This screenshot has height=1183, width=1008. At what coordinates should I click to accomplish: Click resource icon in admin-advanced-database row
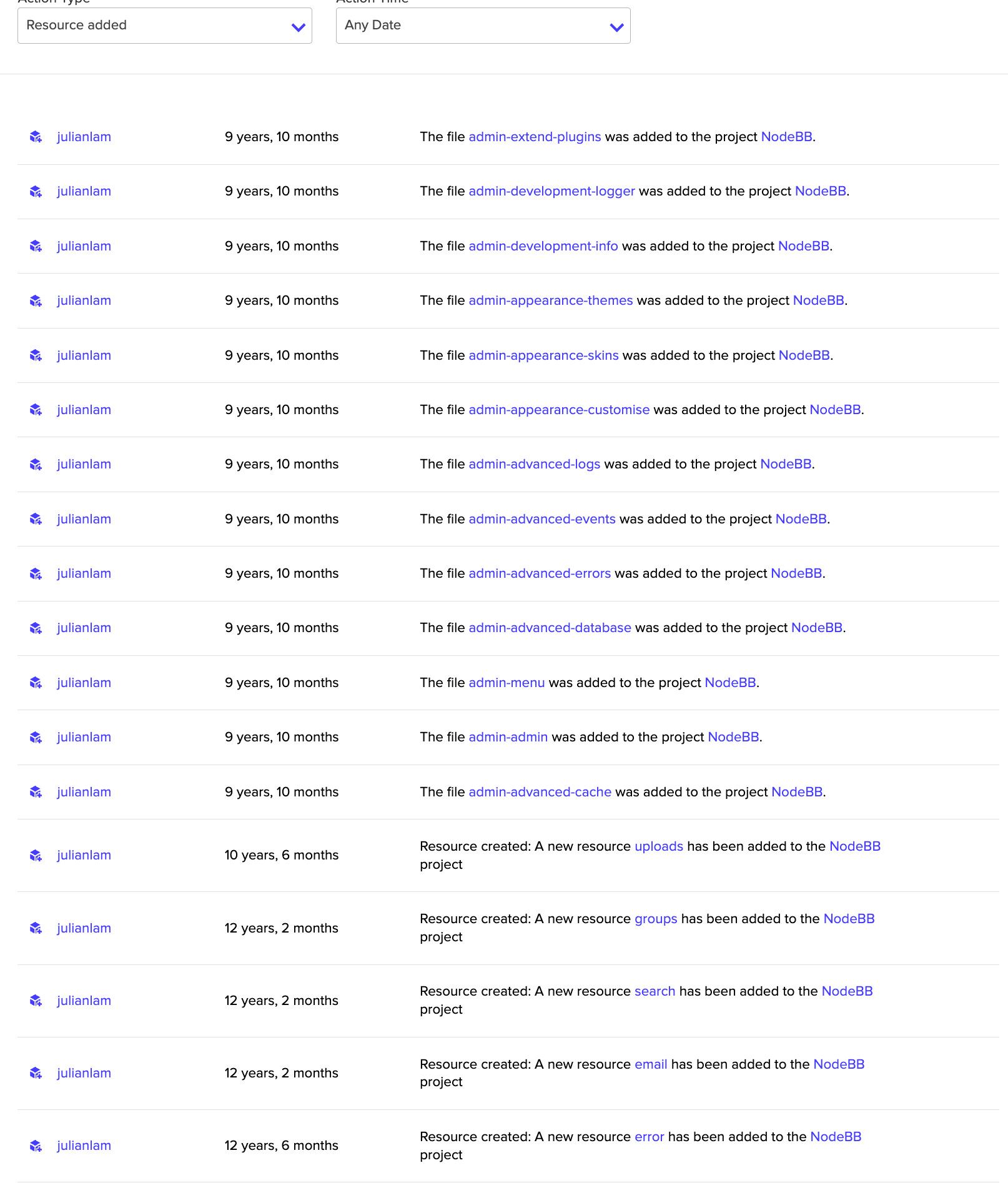click(x=36, y=628)
